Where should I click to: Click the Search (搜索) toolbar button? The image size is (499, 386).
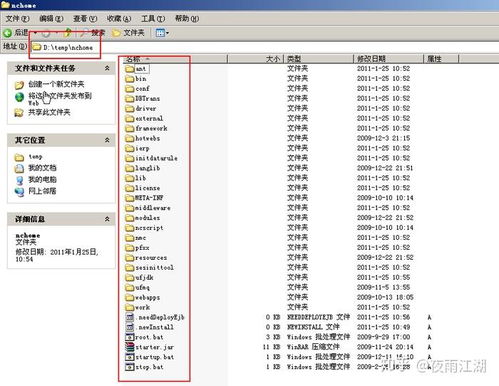click(93, 33)
